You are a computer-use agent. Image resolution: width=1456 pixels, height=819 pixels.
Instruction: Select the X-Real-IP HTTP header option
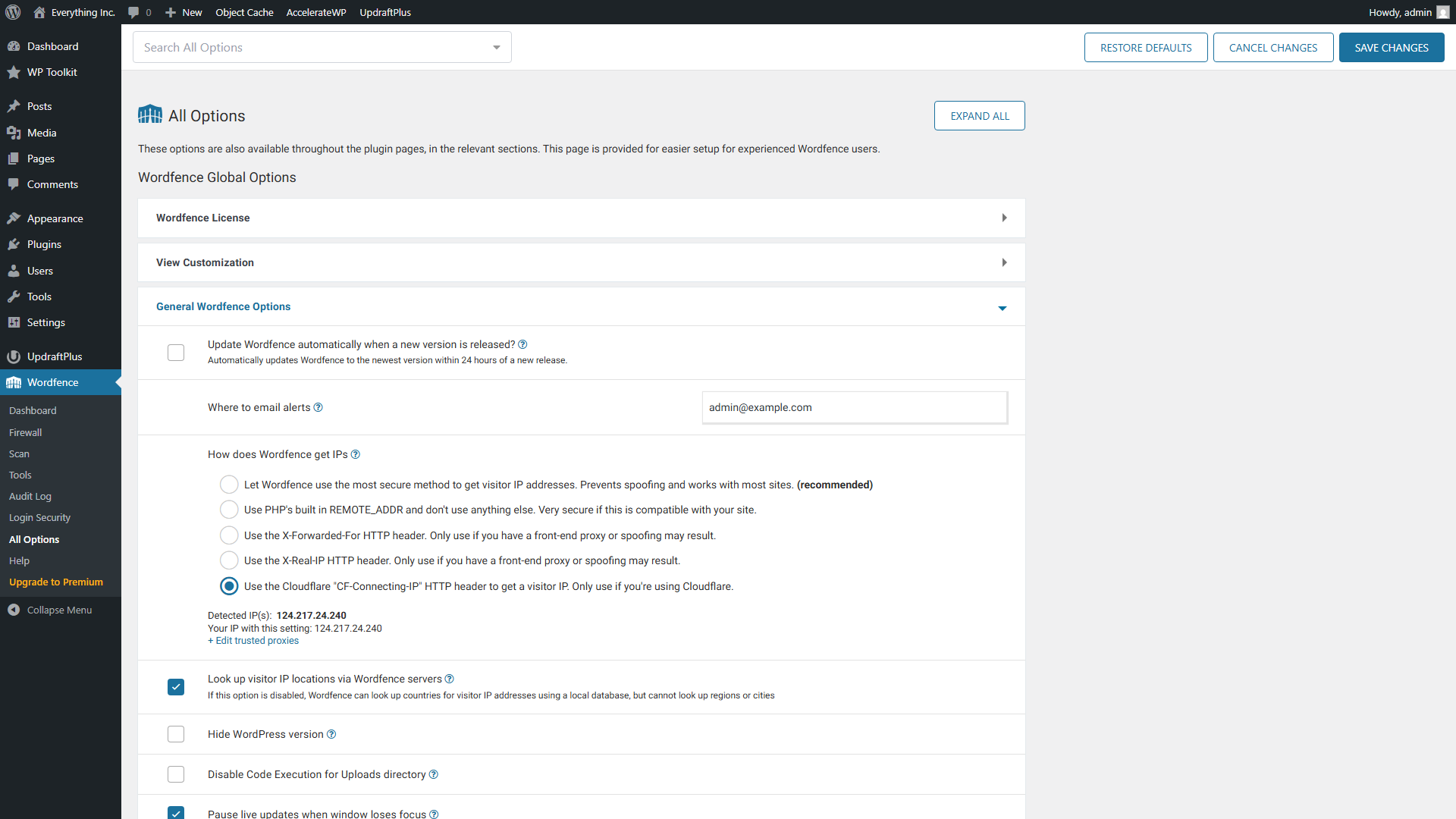tap(229, 560)
